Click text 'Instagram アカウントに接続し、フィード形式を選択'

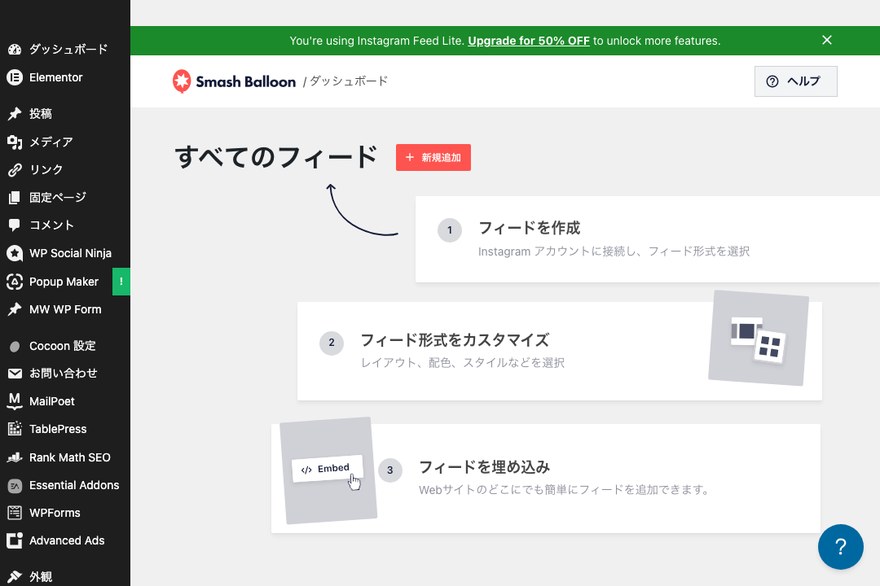click(614, 251)
